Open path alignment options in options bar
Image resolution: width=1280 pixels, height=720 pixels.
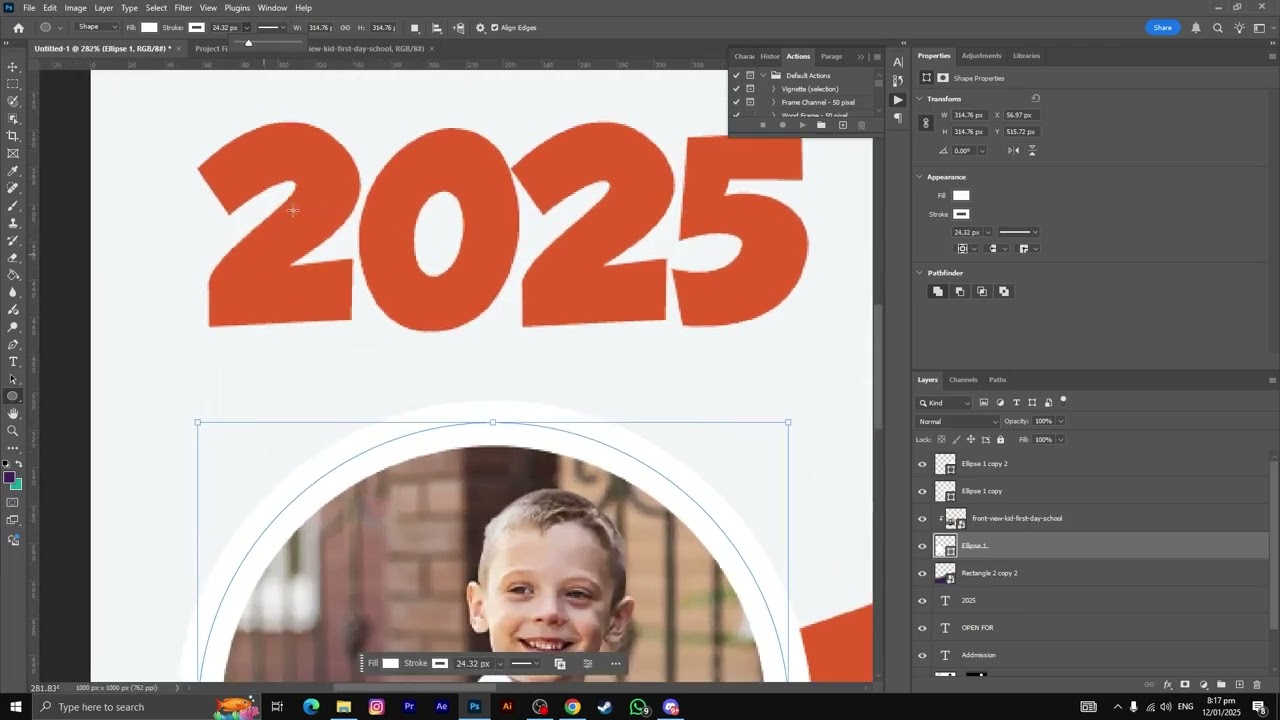pyautogui.click(x=437, y=28)
